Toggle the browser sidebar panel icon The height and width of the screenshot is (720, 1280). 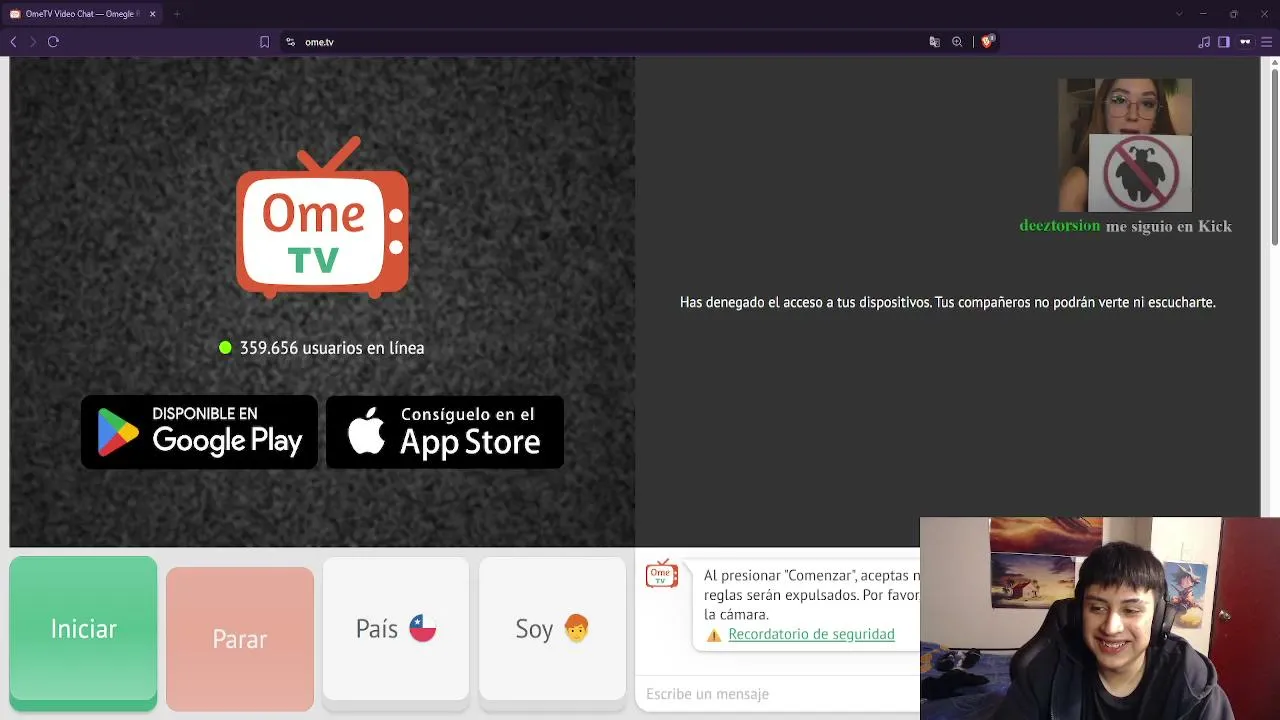(1223, 42)
